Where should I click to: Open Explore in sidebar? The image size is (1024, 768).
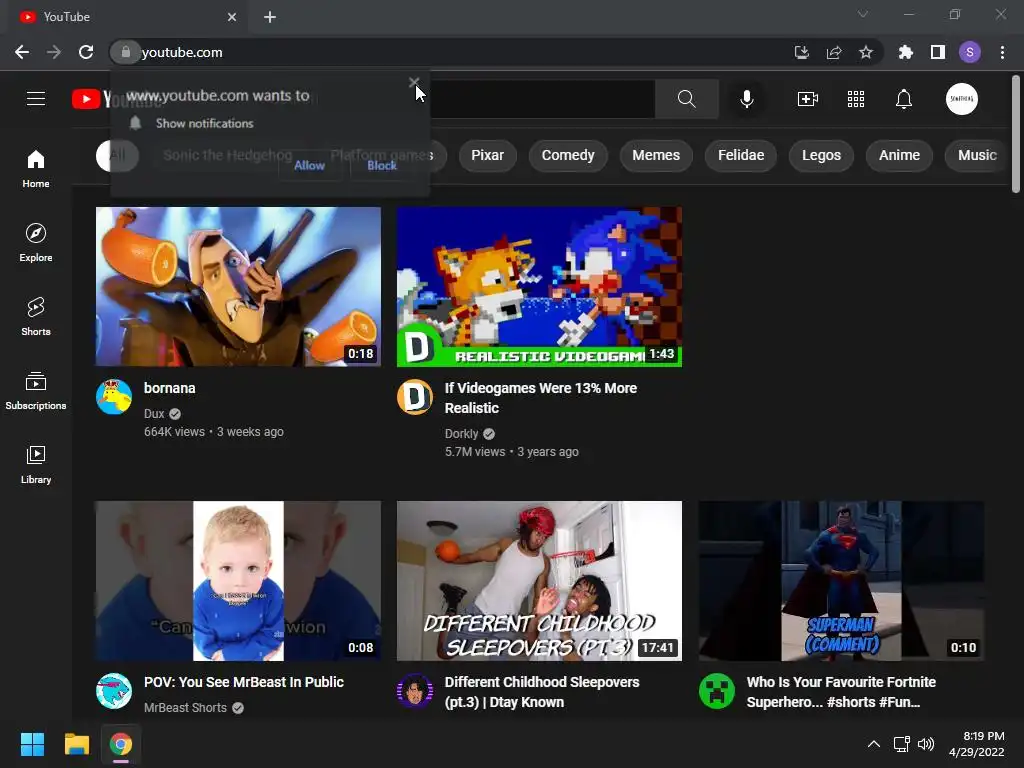(36, 242)
